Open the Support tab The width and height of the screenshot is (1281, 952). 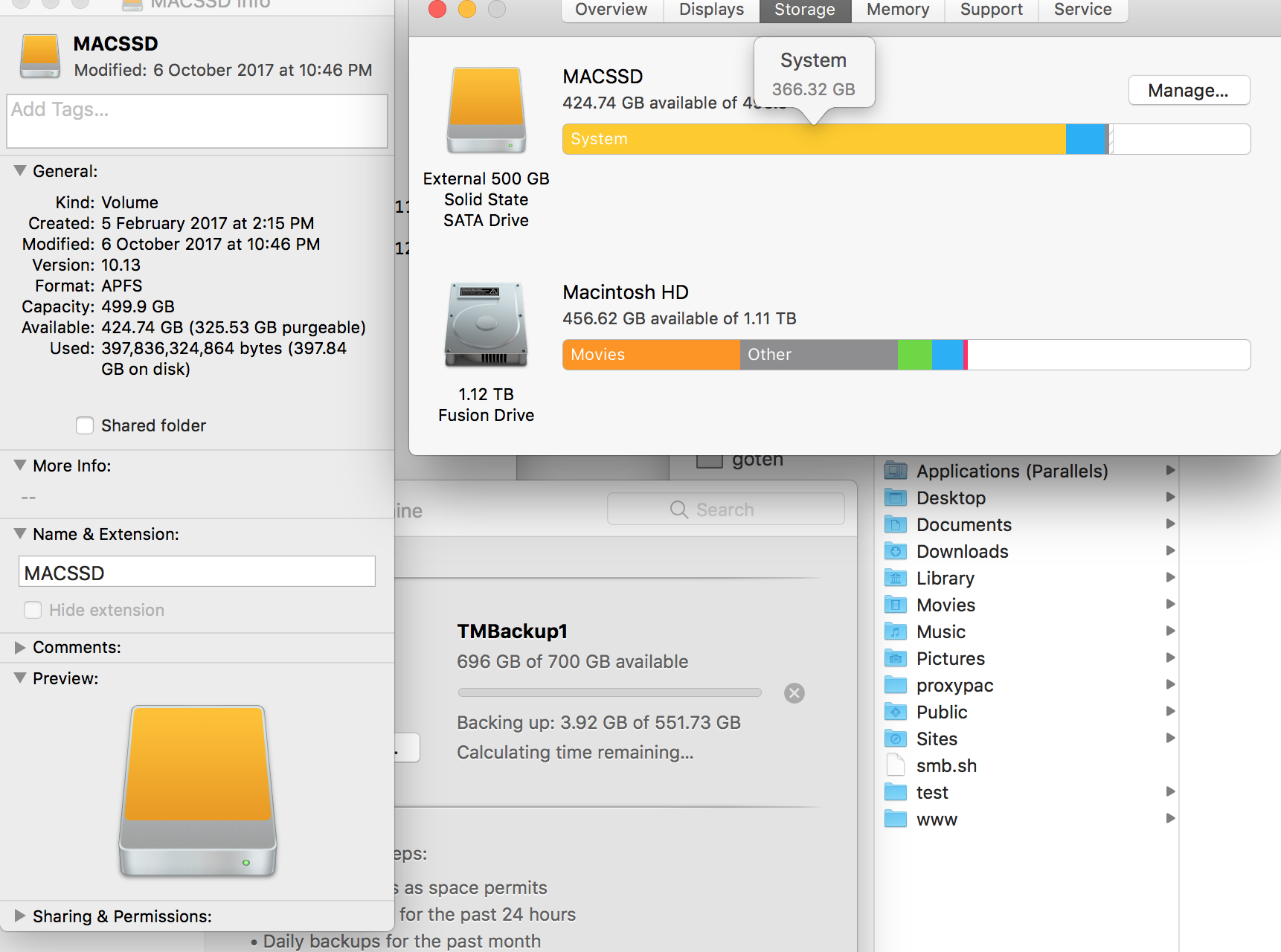click(992, 10)
